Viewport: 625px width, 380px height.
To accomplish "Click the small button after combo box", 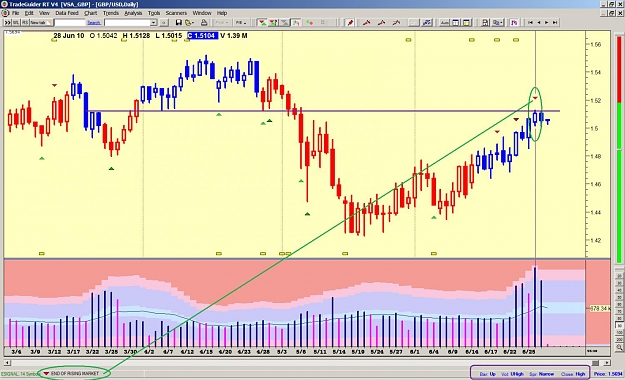I will [x=163, y=23].
